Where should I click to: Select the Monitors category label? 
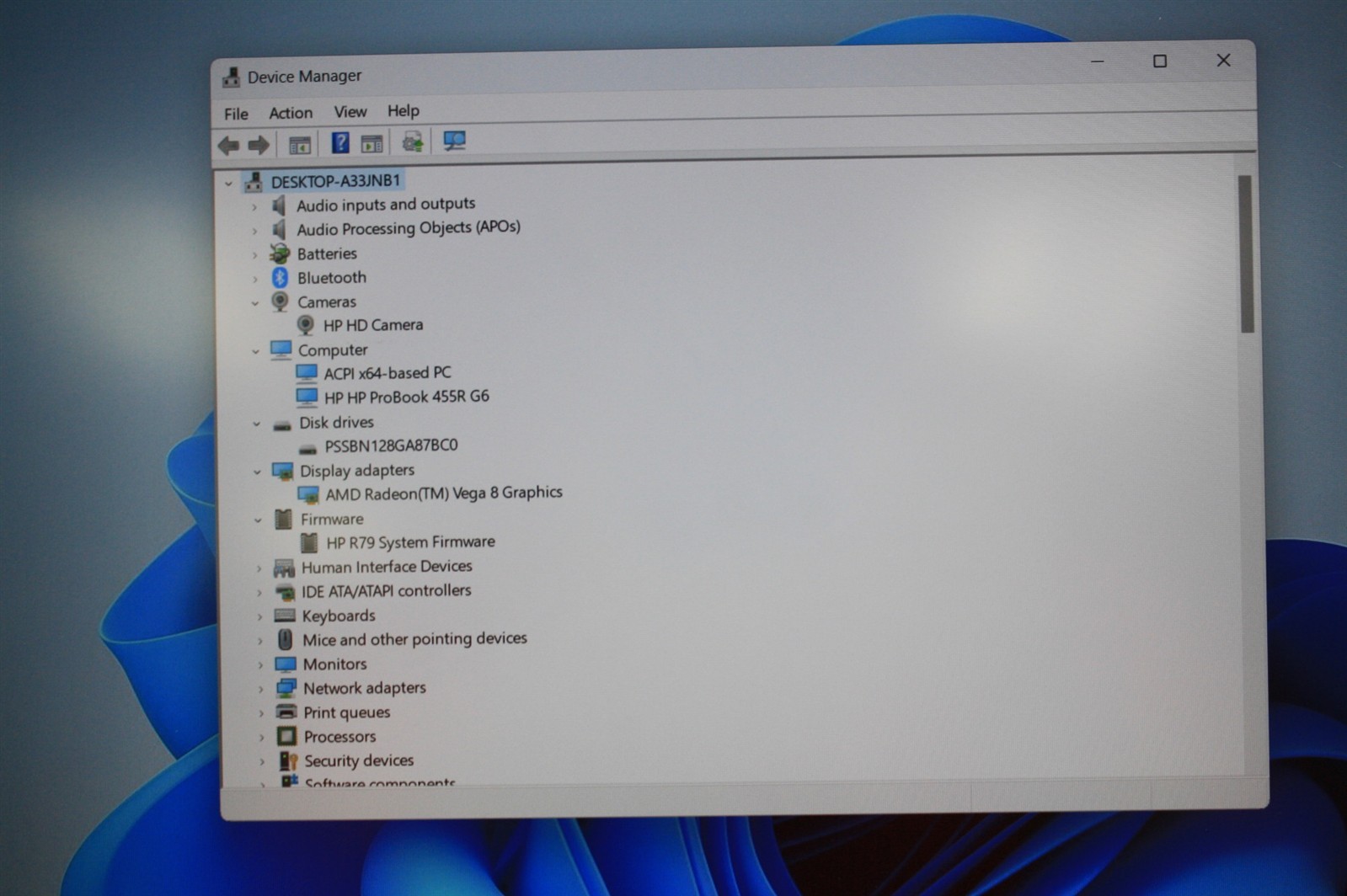(x=334, y=664)
